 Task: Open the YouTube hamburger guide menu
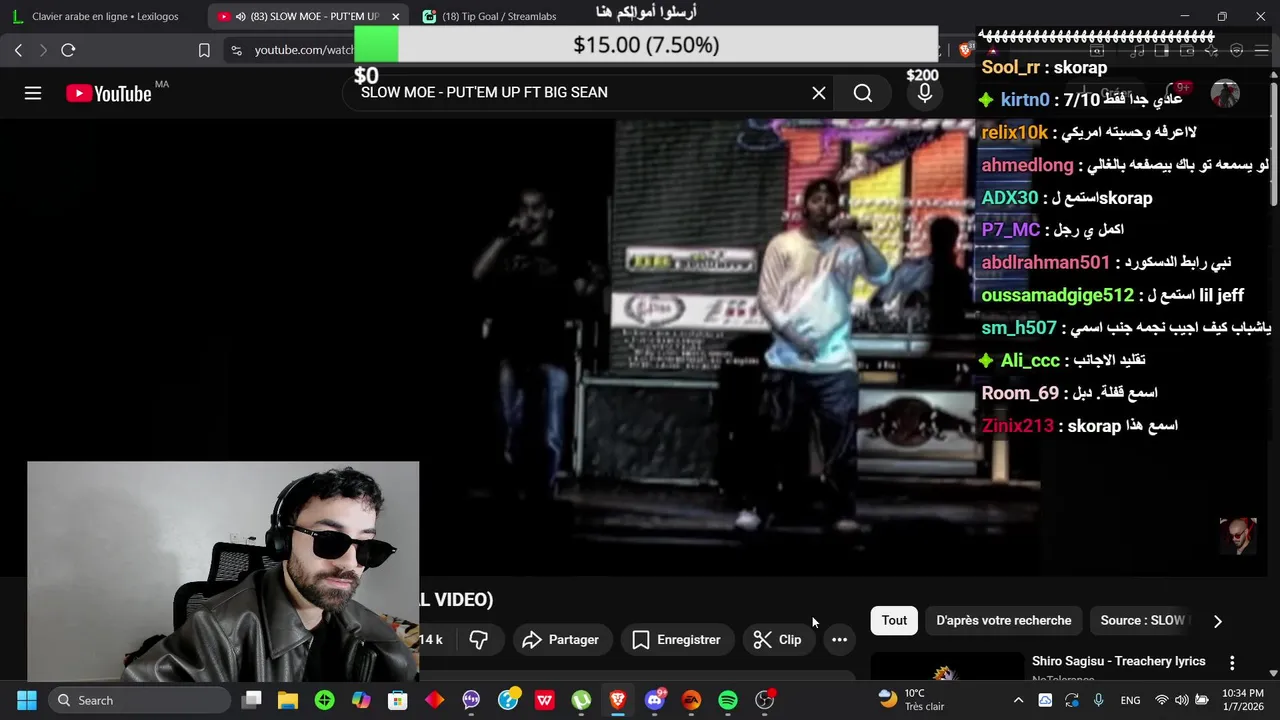(33, 93)
